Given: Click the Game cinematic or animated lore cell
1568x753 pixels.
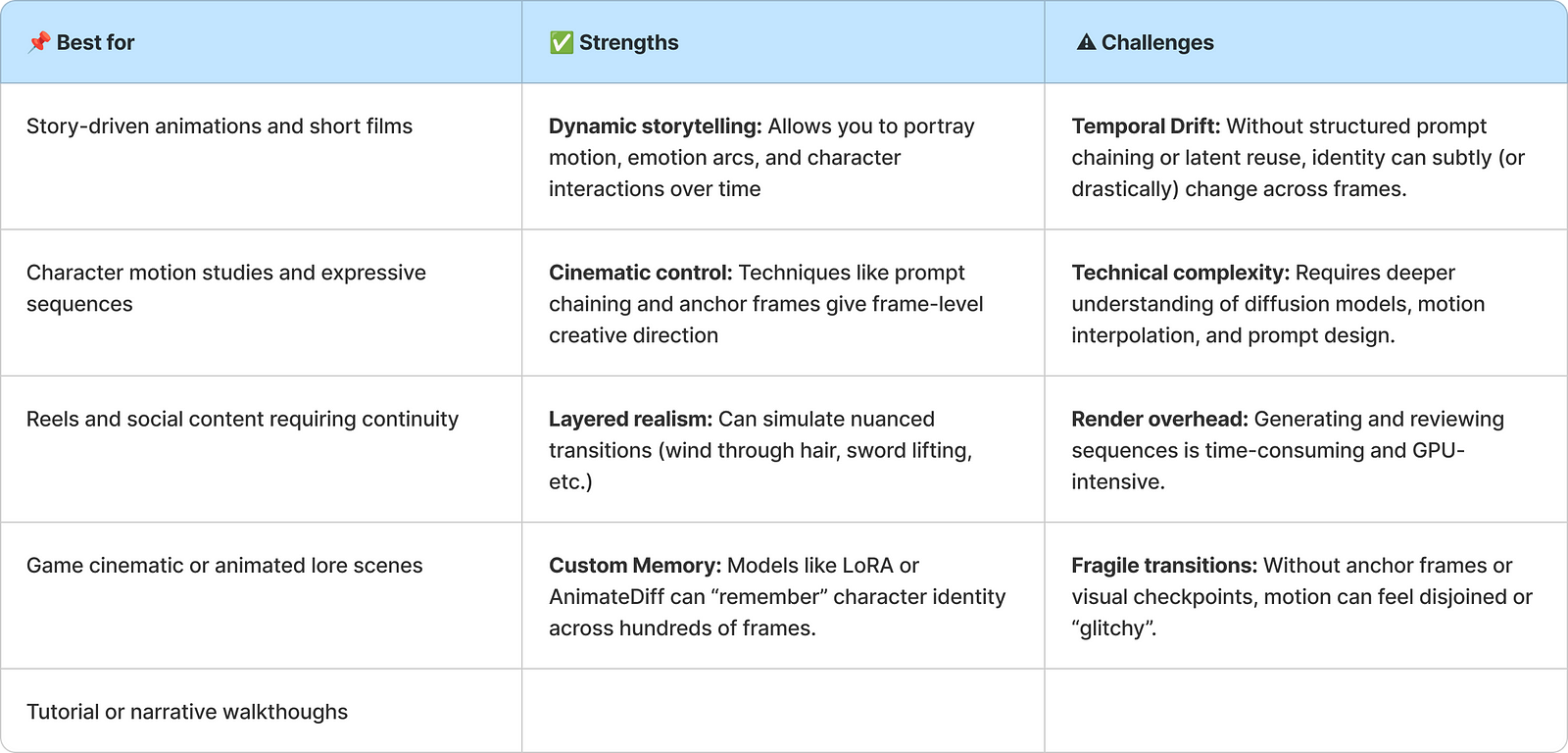Looking at the screenshot, I should pyautogui.click(x=224, y=566).
